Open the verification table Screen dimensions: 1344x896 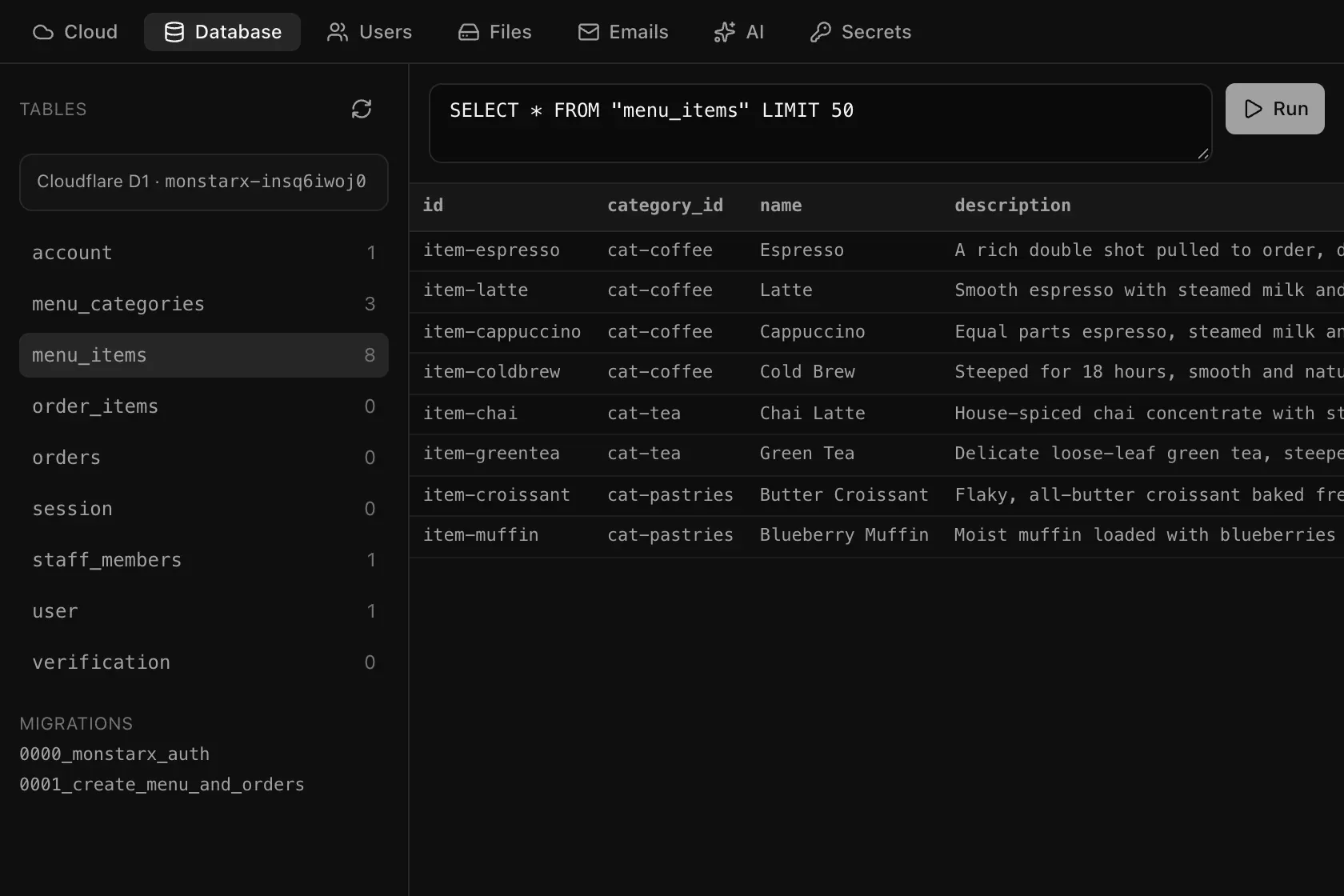pyautogui.click(x=204, y=662)
